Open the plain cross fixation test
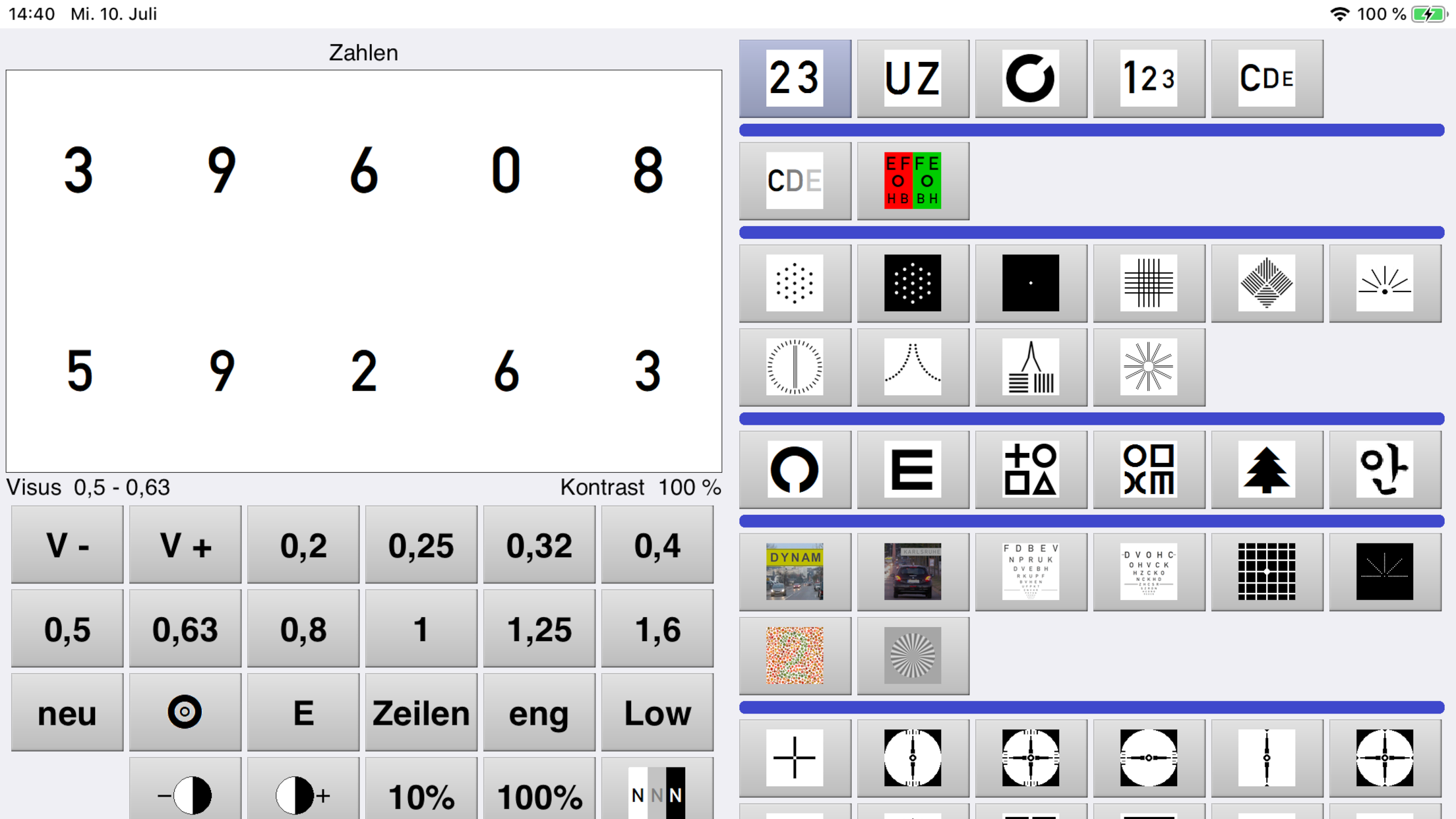Image resolution: width=1456 pixels, height=819 pixels. [x=795, y=758]
